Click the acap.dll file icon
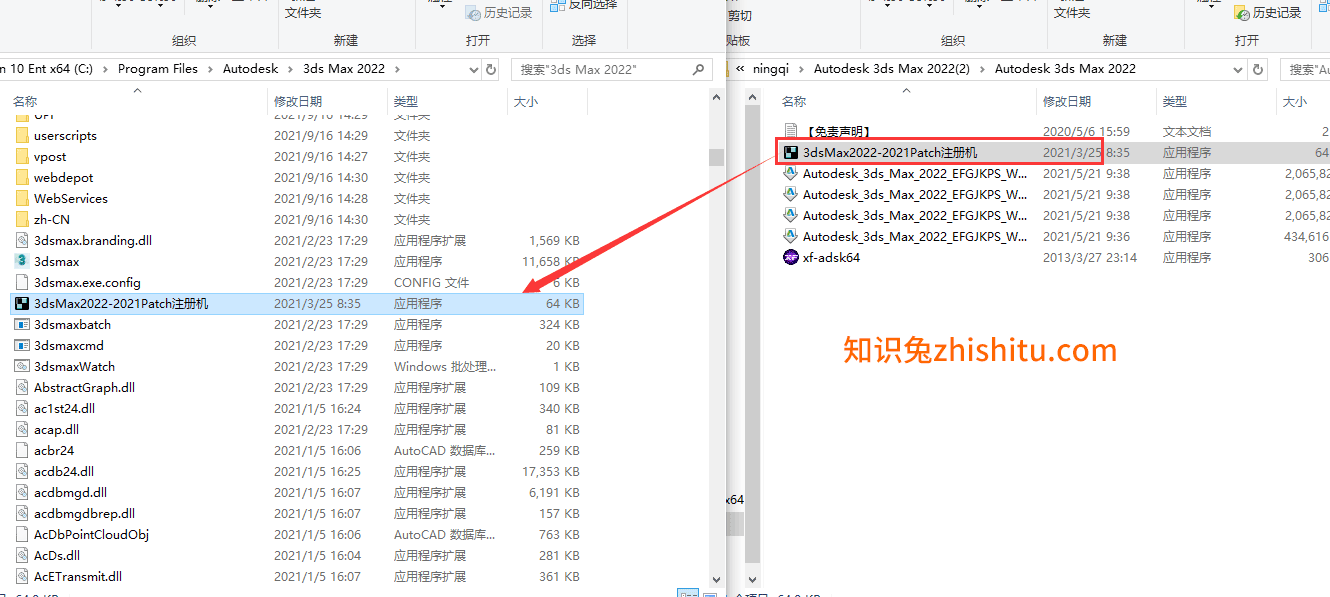This screenshot has height=597, width=1330. click(22, 430)
